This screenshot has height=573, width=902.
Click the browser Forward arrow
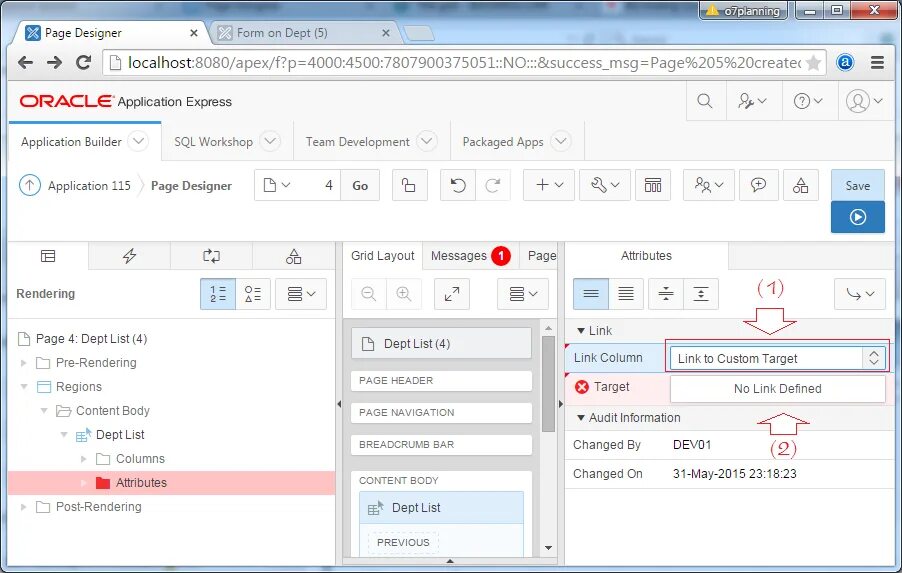point(54,62)
